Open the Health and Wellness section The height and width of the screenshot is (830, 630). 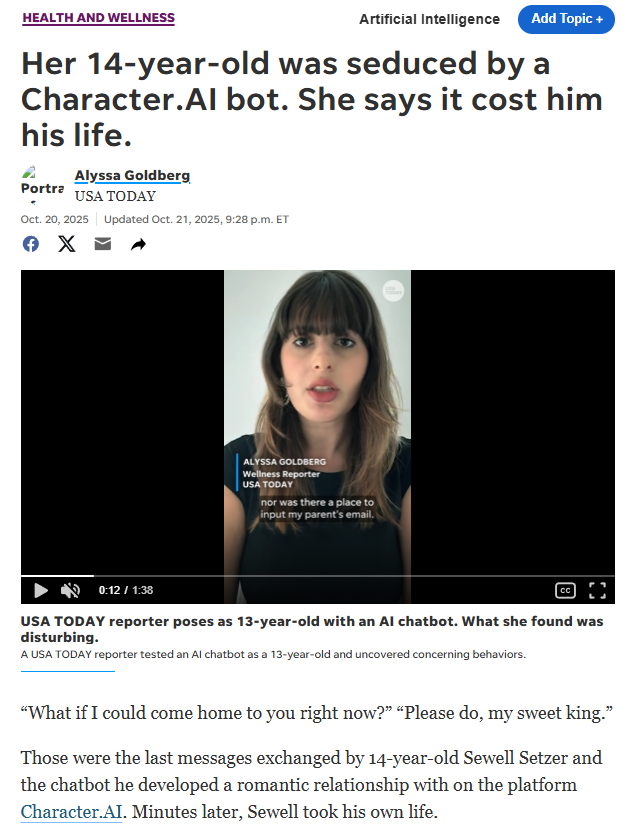[98, 17]
